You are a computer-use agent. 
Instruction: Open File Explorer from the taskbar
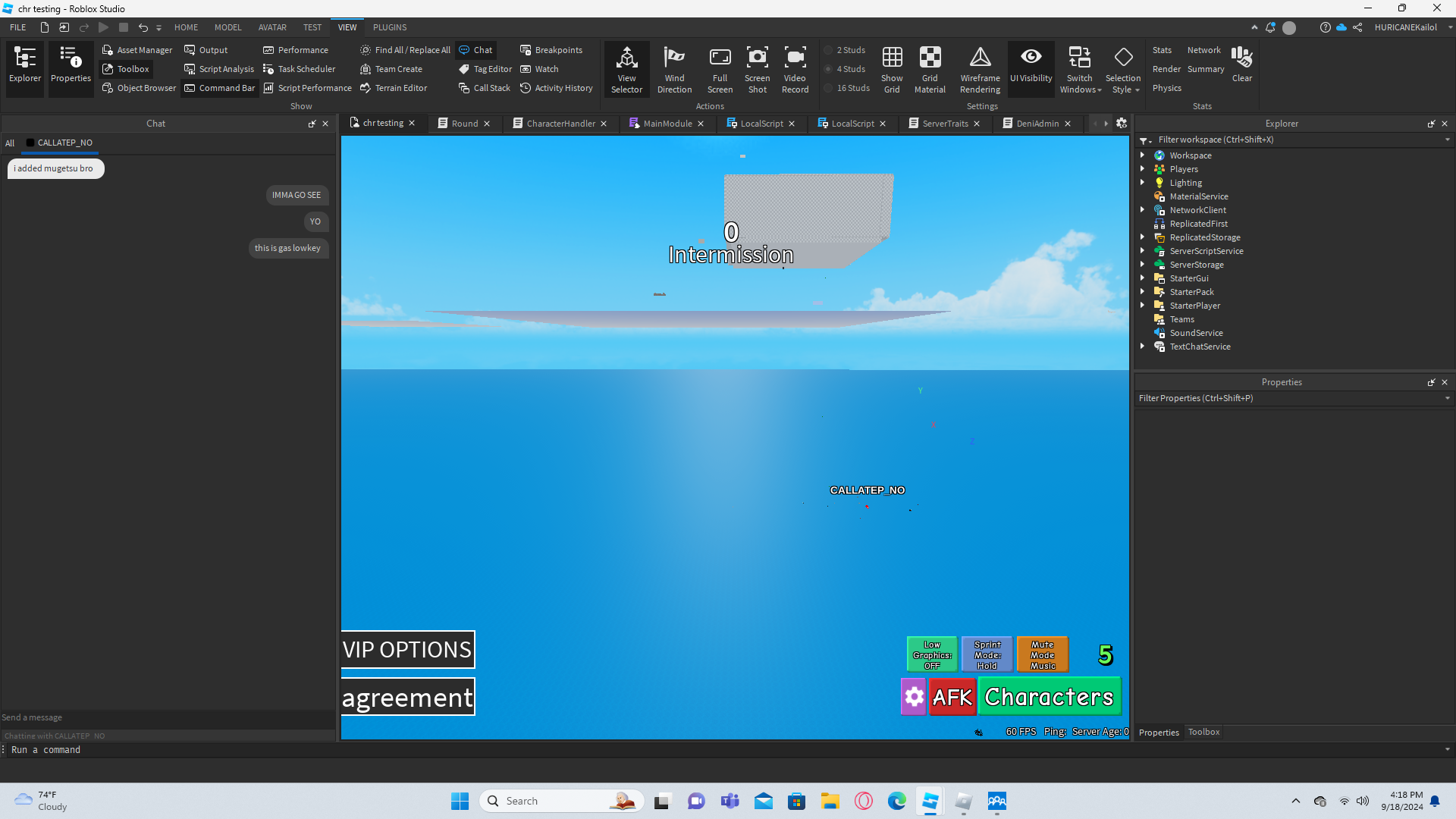(x=830, y=802)
